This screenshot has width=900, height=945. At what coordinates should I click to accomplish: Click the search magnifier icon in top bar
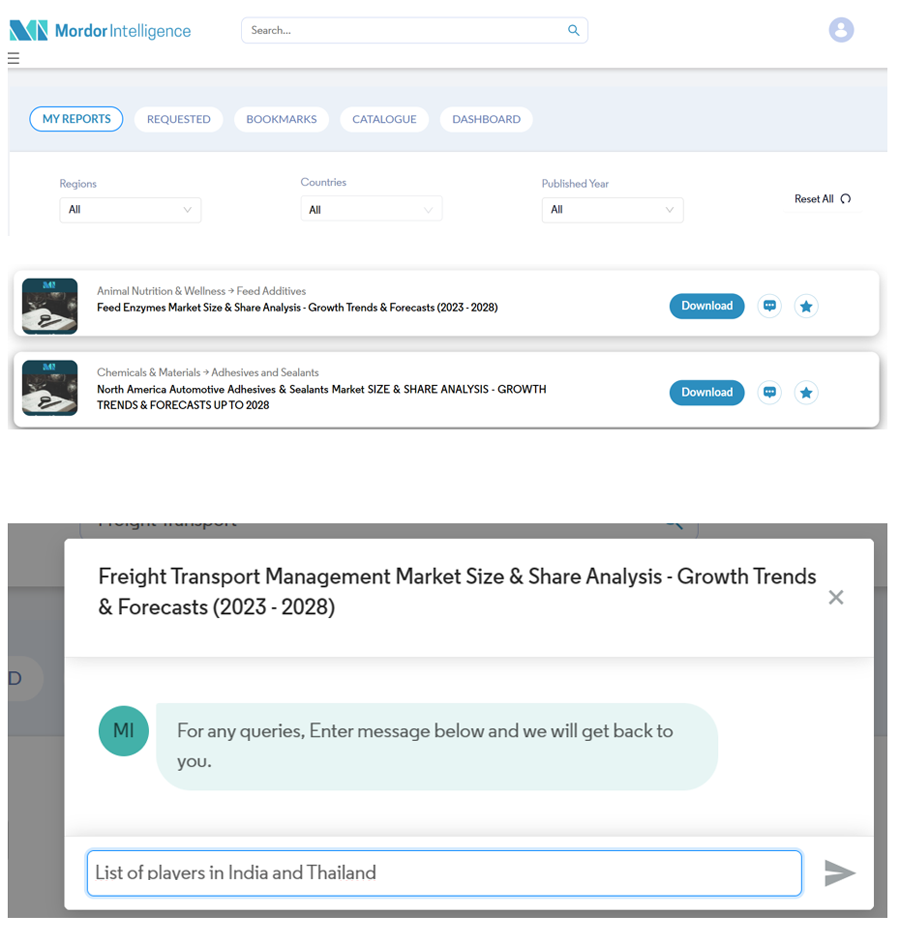[573, 30]
